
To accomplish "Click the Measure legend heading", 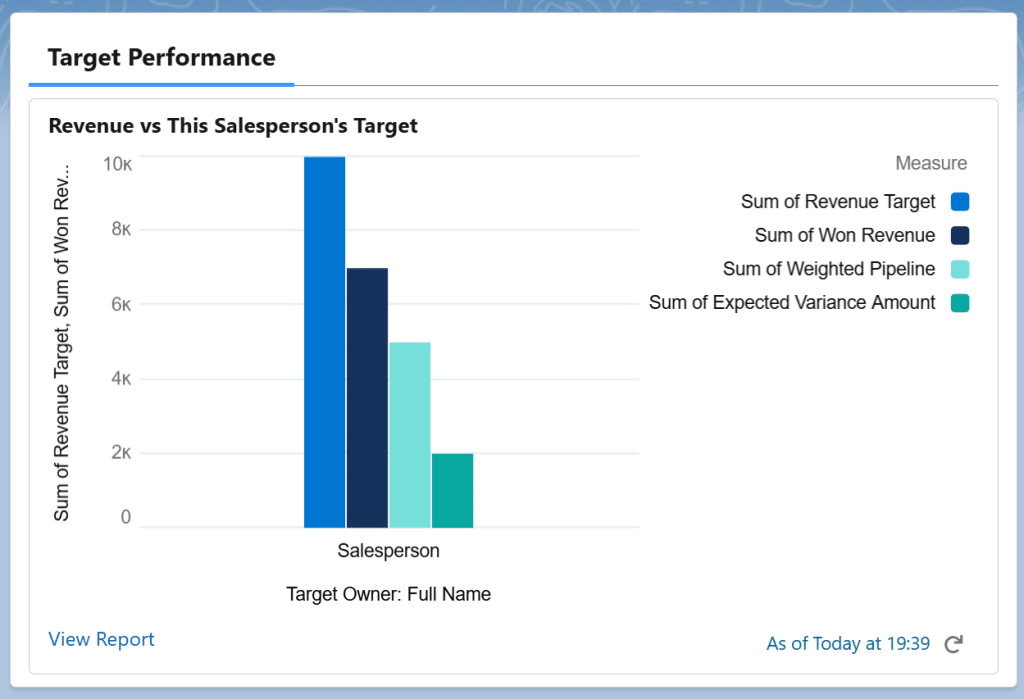I will 931,163.
